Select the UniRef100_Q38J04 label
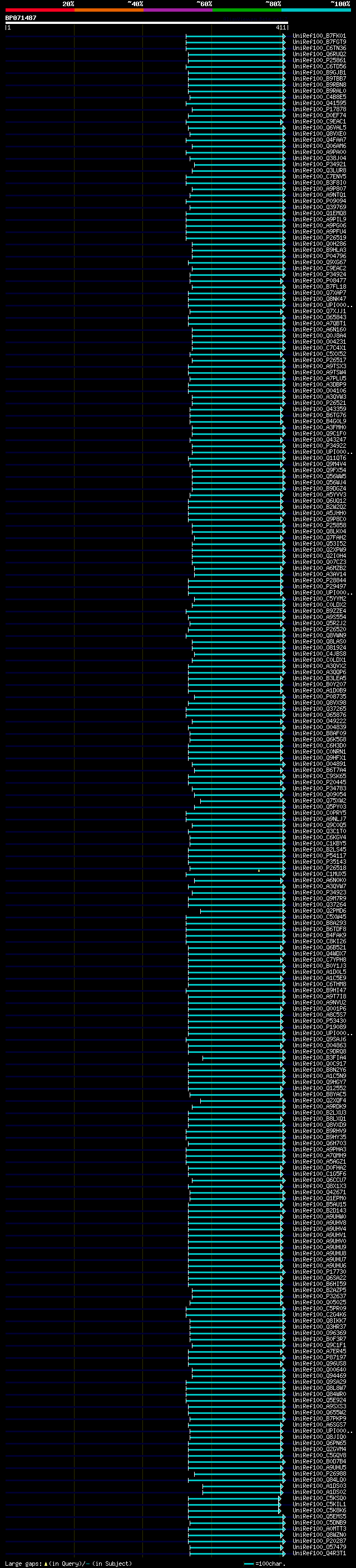 point(319,159)
